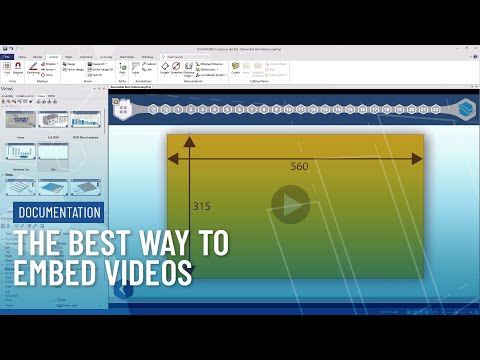Select the Length measurement tool
This screenshot has width=480, height=360.
pyautogui.click(x=165, y=68)
